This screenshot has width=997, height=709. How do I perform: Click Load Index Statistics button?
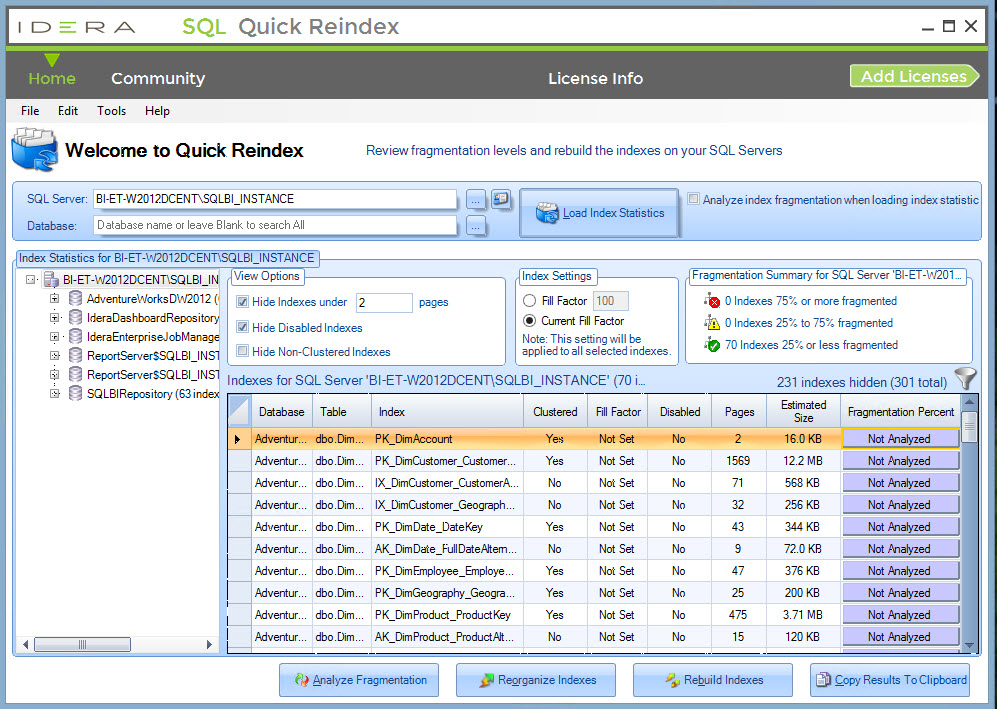coord(600,213)
